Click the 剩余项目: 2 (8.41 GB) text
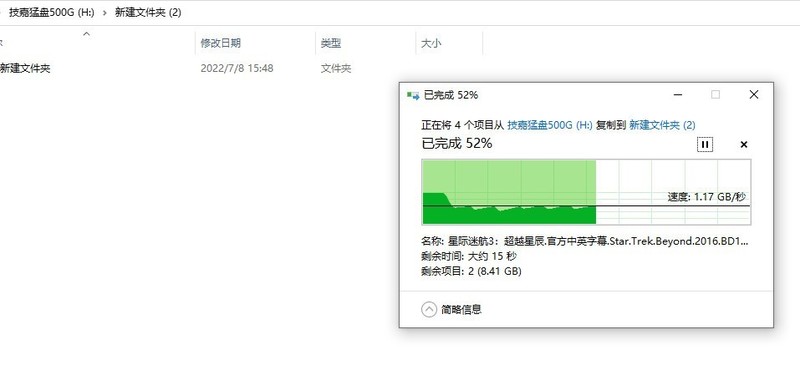The height and width of the screenshot is (365, 800). [x=471, y=272]
